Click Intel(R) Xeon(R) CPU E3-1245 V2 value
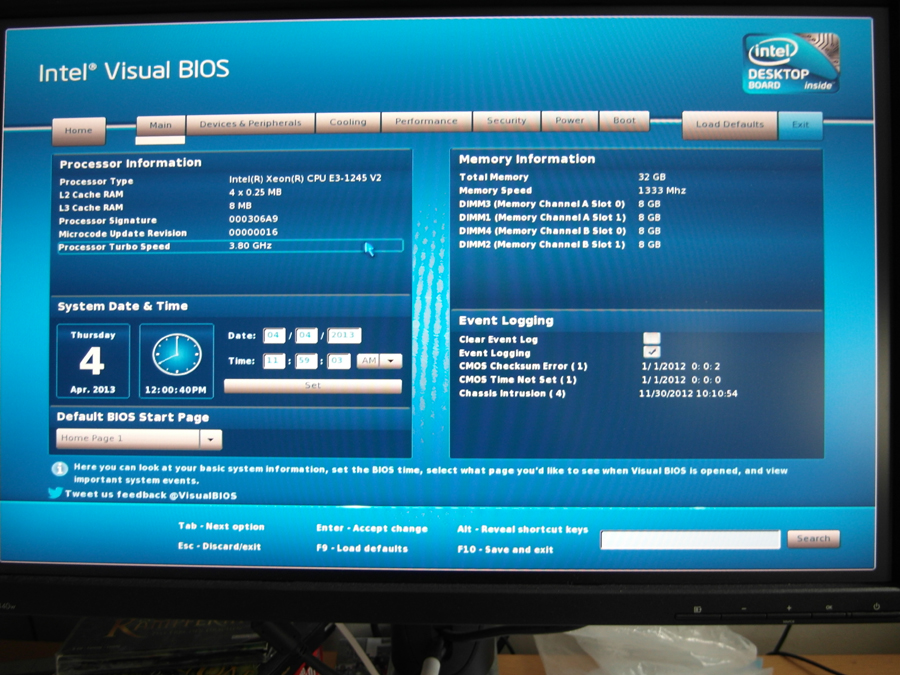900x675 pixels. tap(305, 179)
